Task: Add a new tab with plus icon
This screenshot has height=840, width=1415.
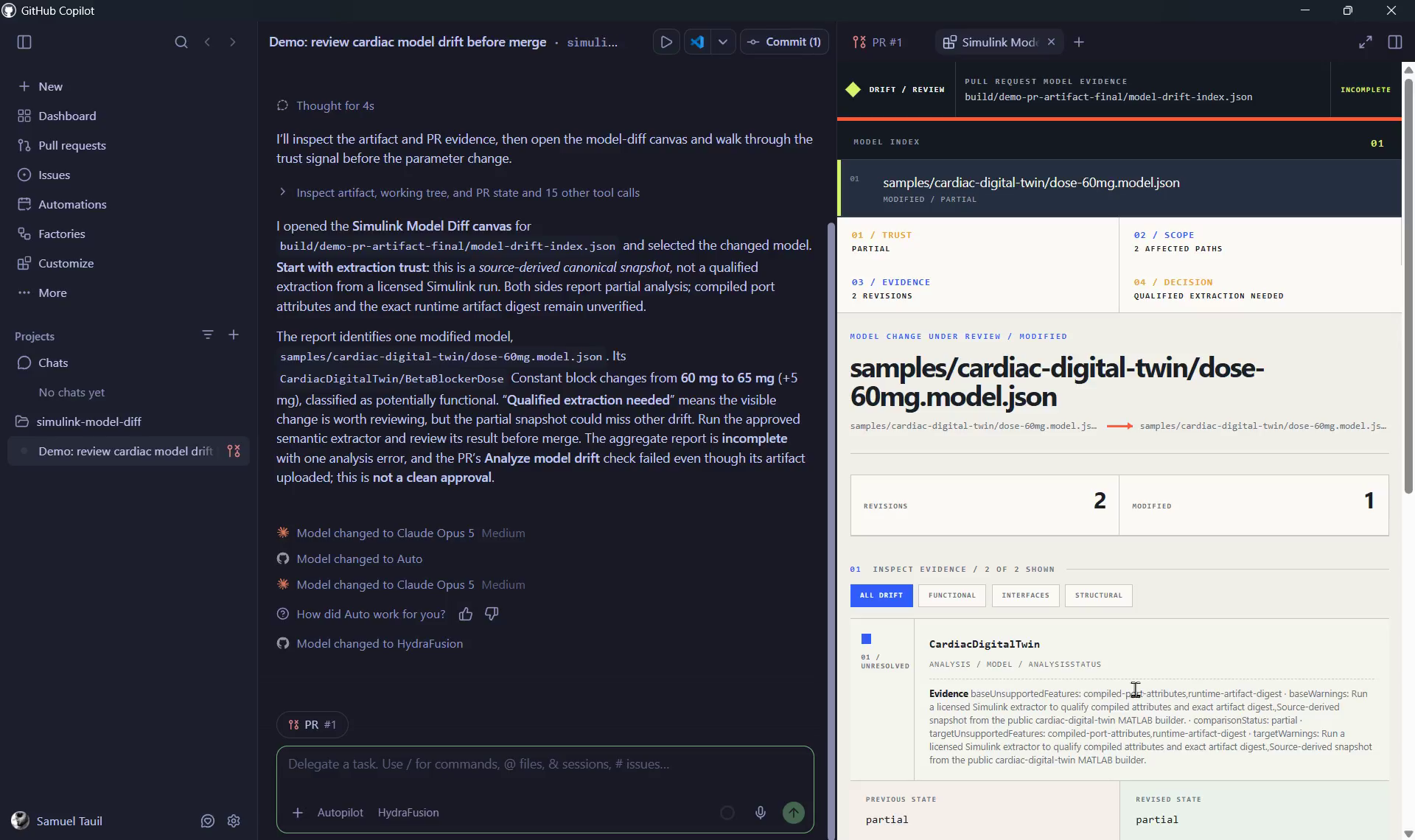Action: (1079, 42)
